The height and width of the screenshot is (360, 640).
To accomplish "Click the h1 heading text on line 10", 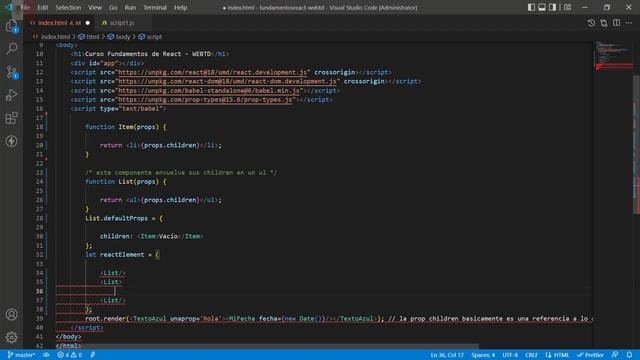I will (148, 54).
